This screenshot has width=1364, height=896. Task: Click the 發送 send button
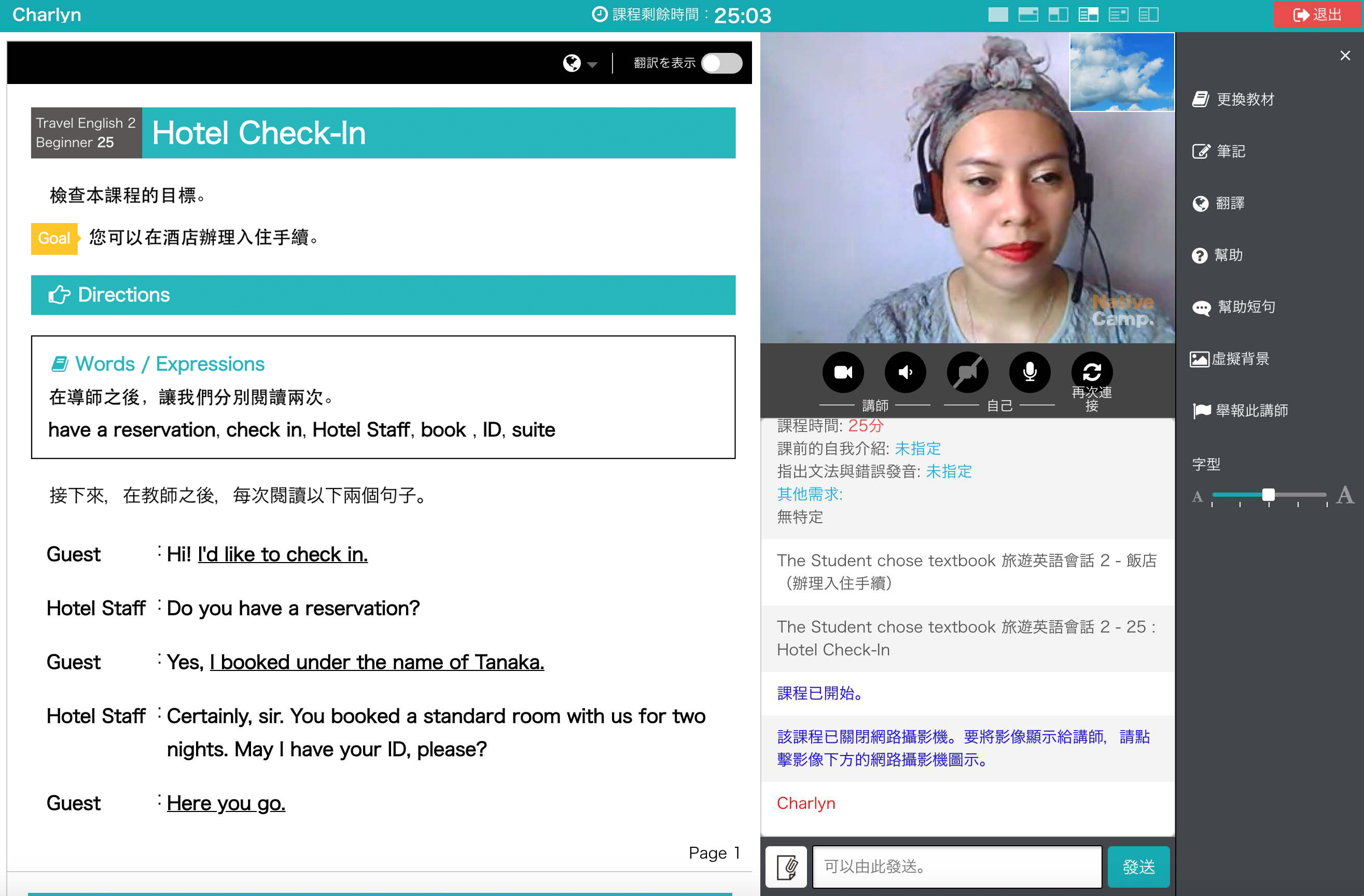[1138, 867]
